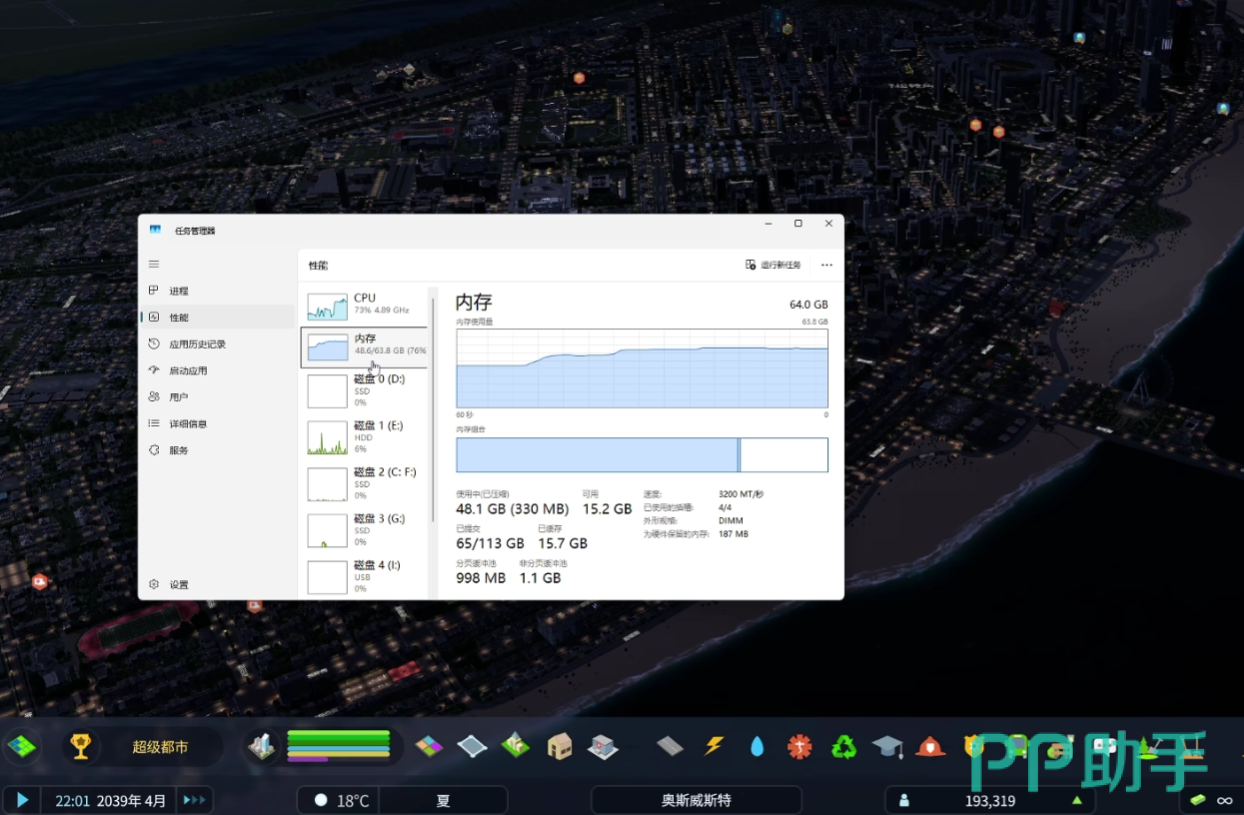This screenshot has width=1244, height=815.
Task: Open the garbage recycling tool
Action: click(844, 747)
